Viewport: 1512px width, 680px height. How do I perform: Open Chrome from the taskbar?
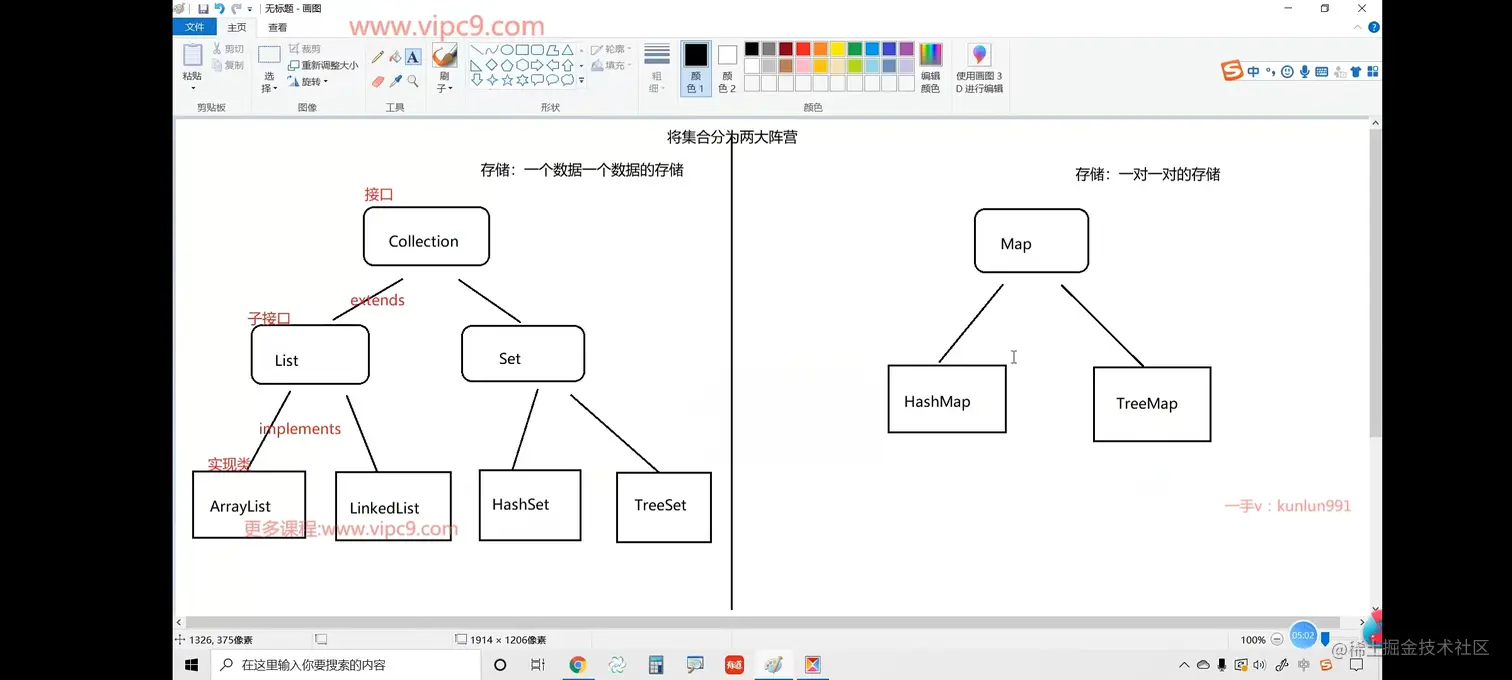click(x=577, y=664)
